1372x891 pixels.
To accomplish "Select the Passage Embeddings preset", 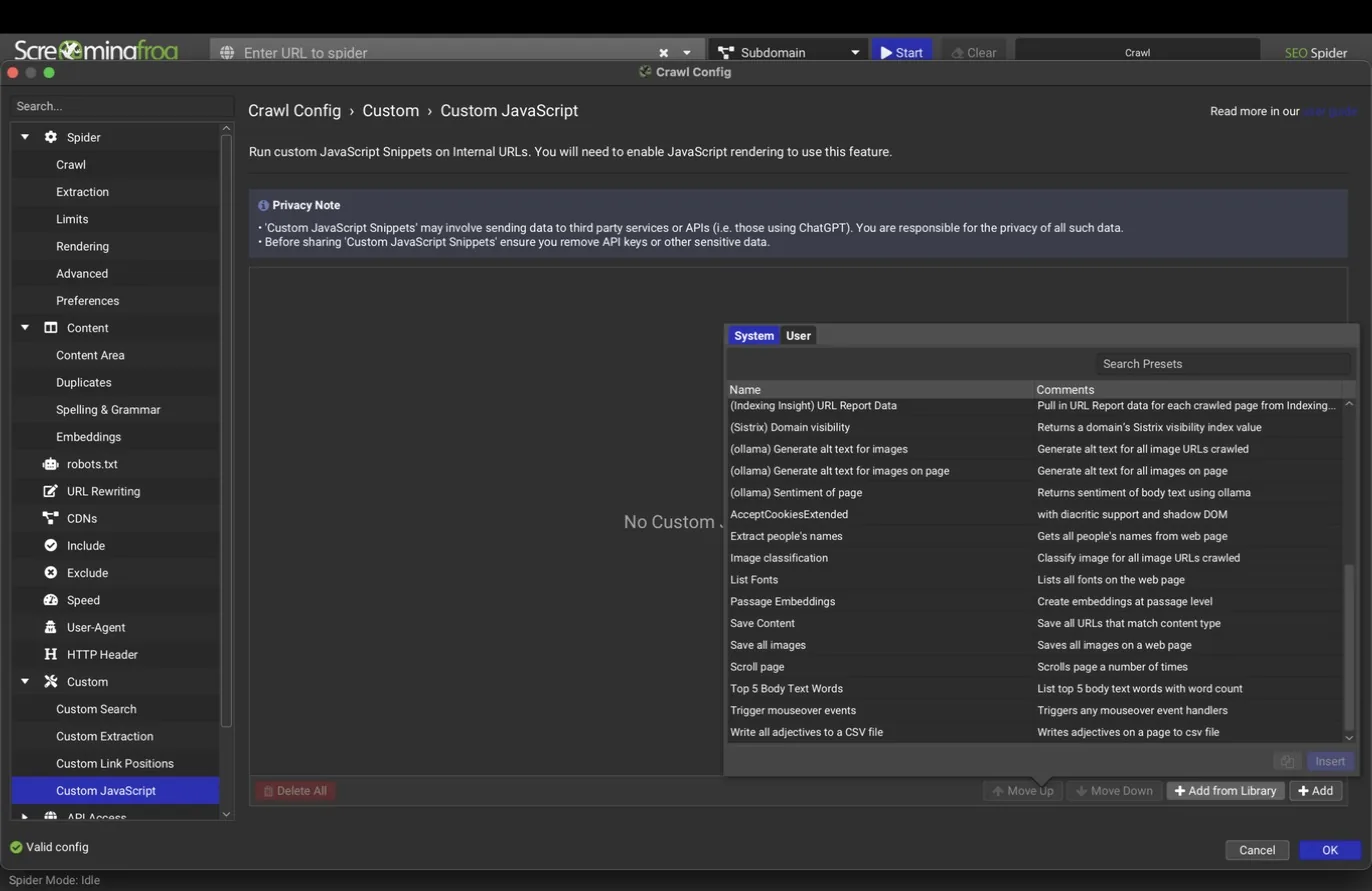I will 1034,601.
